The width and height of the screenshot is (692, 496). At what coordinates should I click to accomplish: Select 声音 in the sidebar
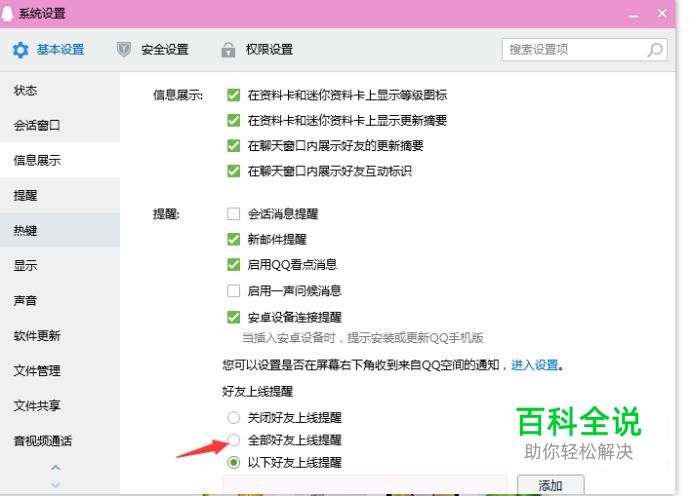click(x=60, y=301)
